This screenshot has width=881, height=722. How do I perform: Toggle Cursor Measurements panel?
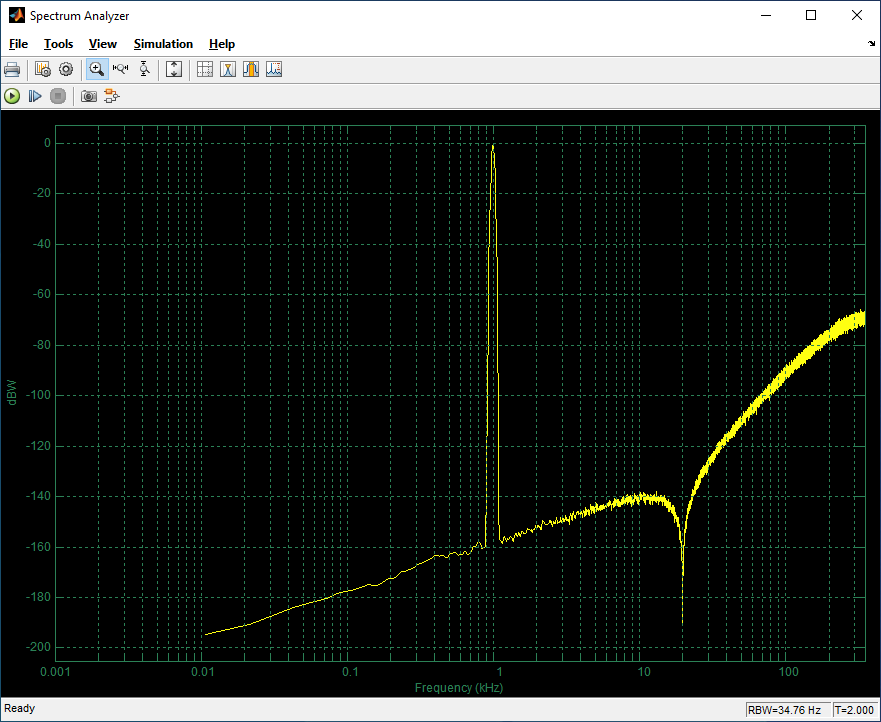(x=205, y=70)
